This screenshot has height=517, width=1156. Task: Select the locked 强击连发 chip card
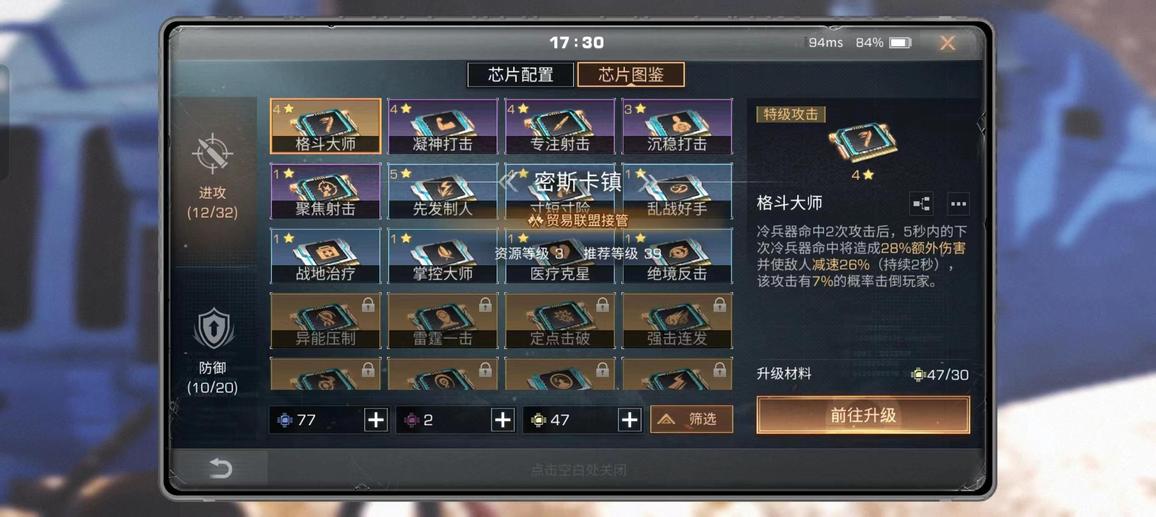click(678, 321)
